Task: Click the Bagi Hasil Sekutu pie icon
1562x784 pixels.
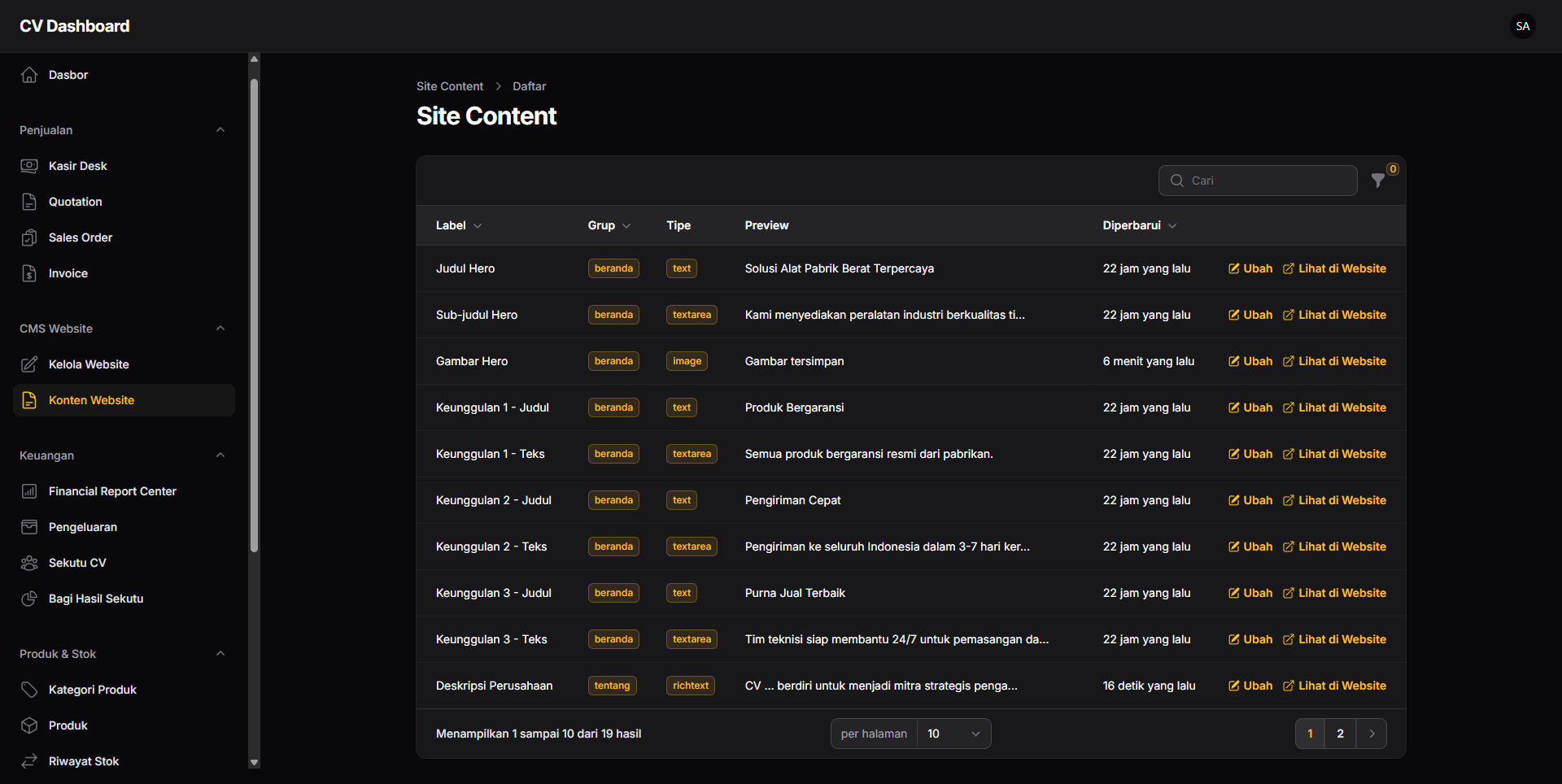Action: [29, 599]
